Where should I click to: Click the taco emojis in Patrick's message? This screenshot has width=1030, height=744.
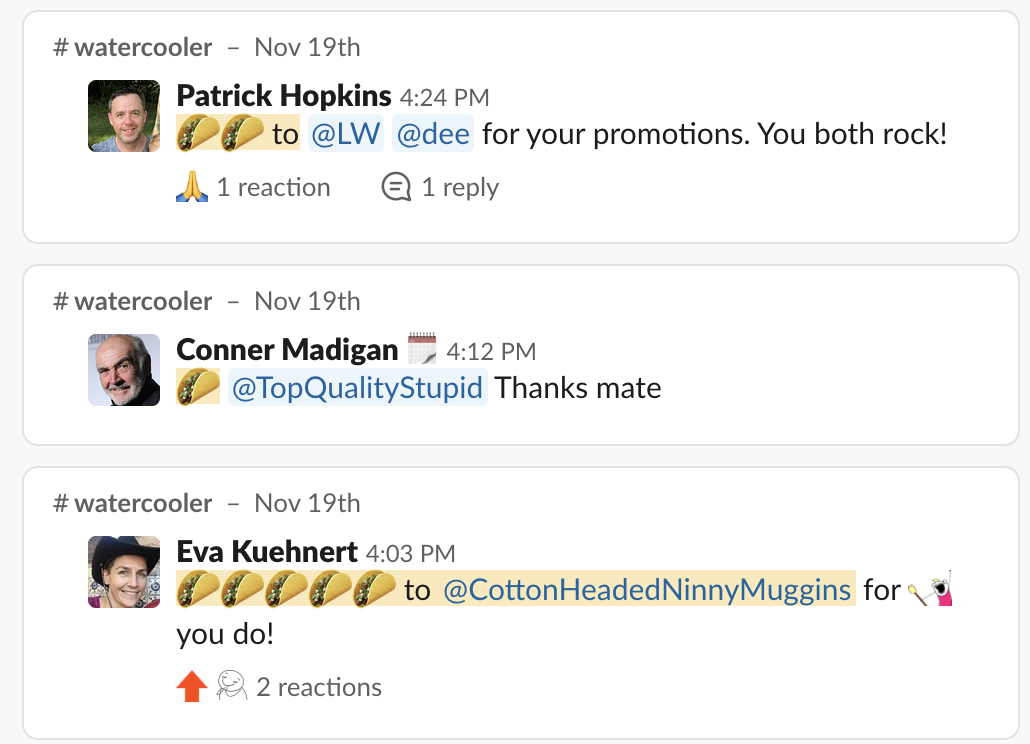click(x=220, y=133)
